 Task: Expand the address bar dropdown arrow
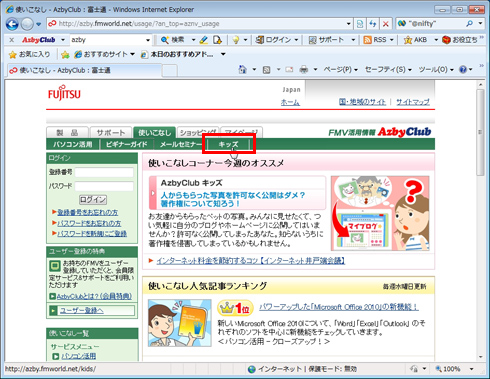[348, 24]
